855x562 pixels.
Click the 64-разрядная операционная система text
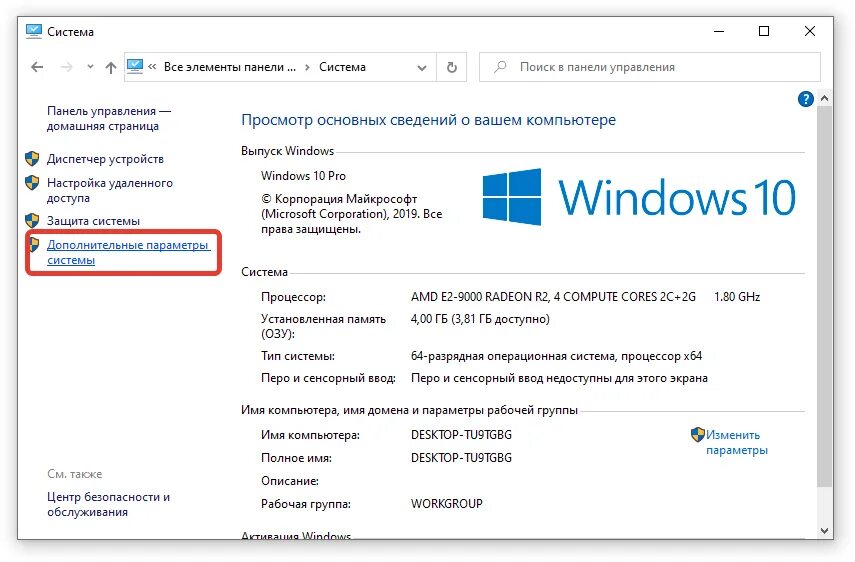coord(556,356)
